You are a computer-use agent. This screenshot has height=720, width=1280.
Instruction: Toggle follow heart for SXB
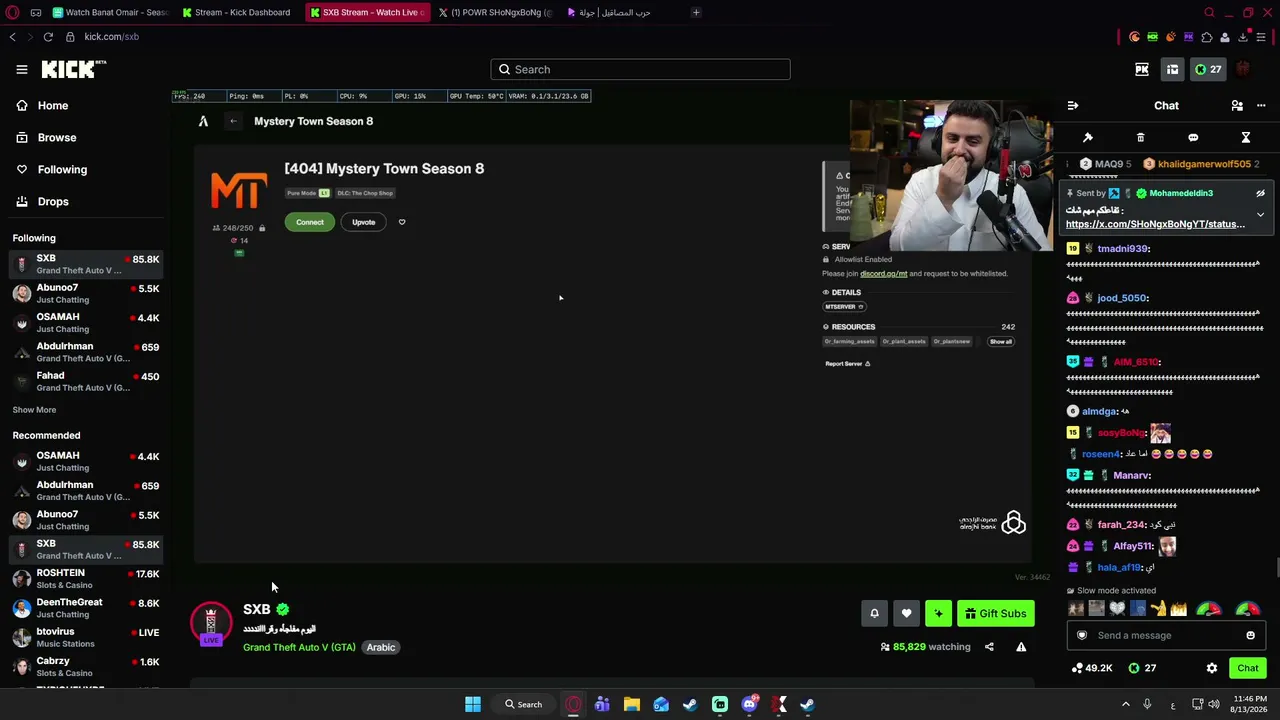[x=906, y=613]
